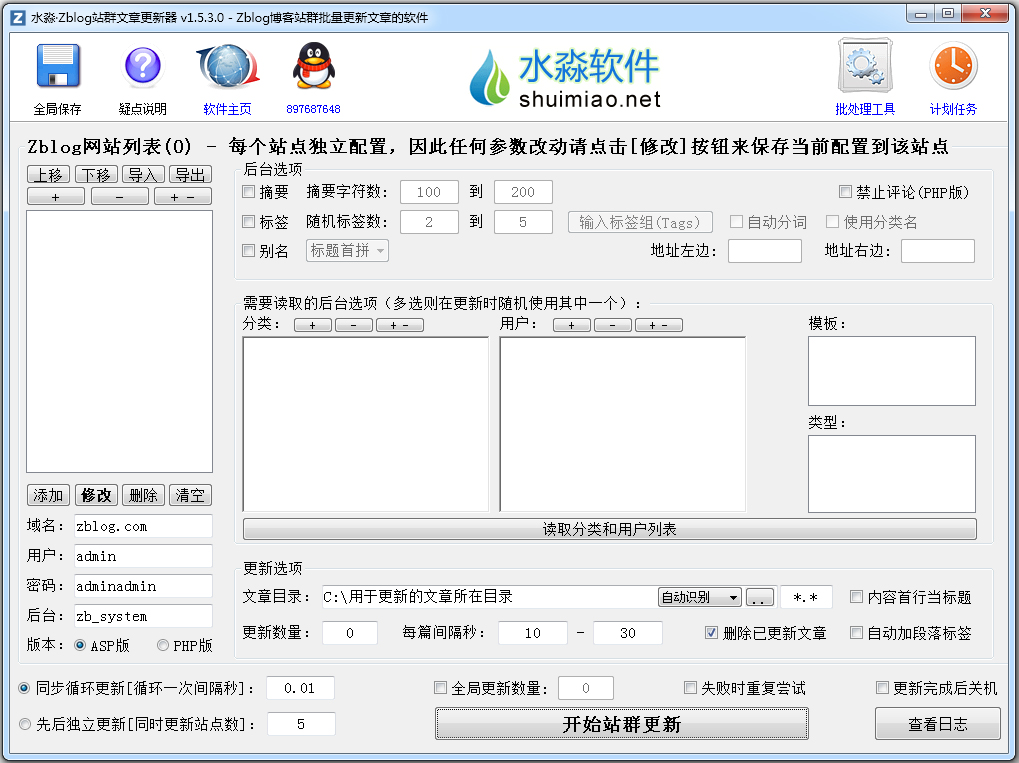The image size is (1019, 763).
Task: Open the 计划任务 clock icon
Action: 953,66
